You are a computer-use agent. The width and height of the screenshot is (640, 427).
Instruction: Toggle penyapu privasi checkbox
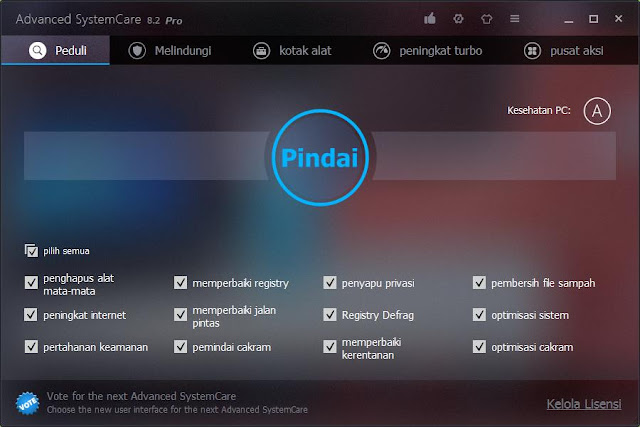point(330,282)
